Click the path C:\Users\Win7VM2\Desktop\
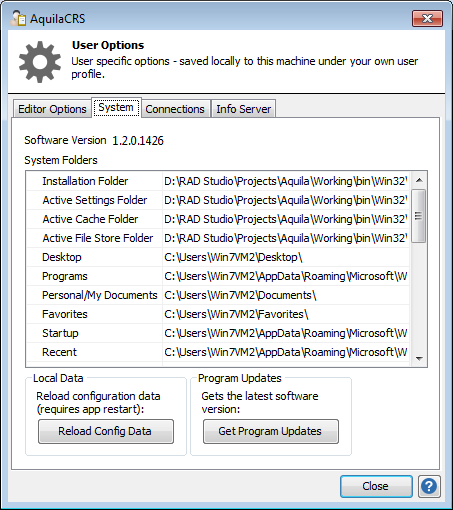Image resolution: width=453 pixels, height=510 pixels. coord(233,257)
